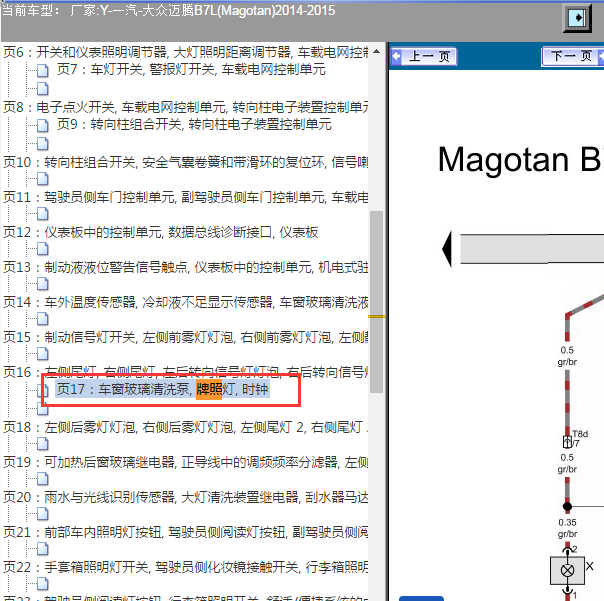Select 页16 左侧尾灯, 右侧尾灯 entry
Screen dimensions: 604x601
point(186,372)
